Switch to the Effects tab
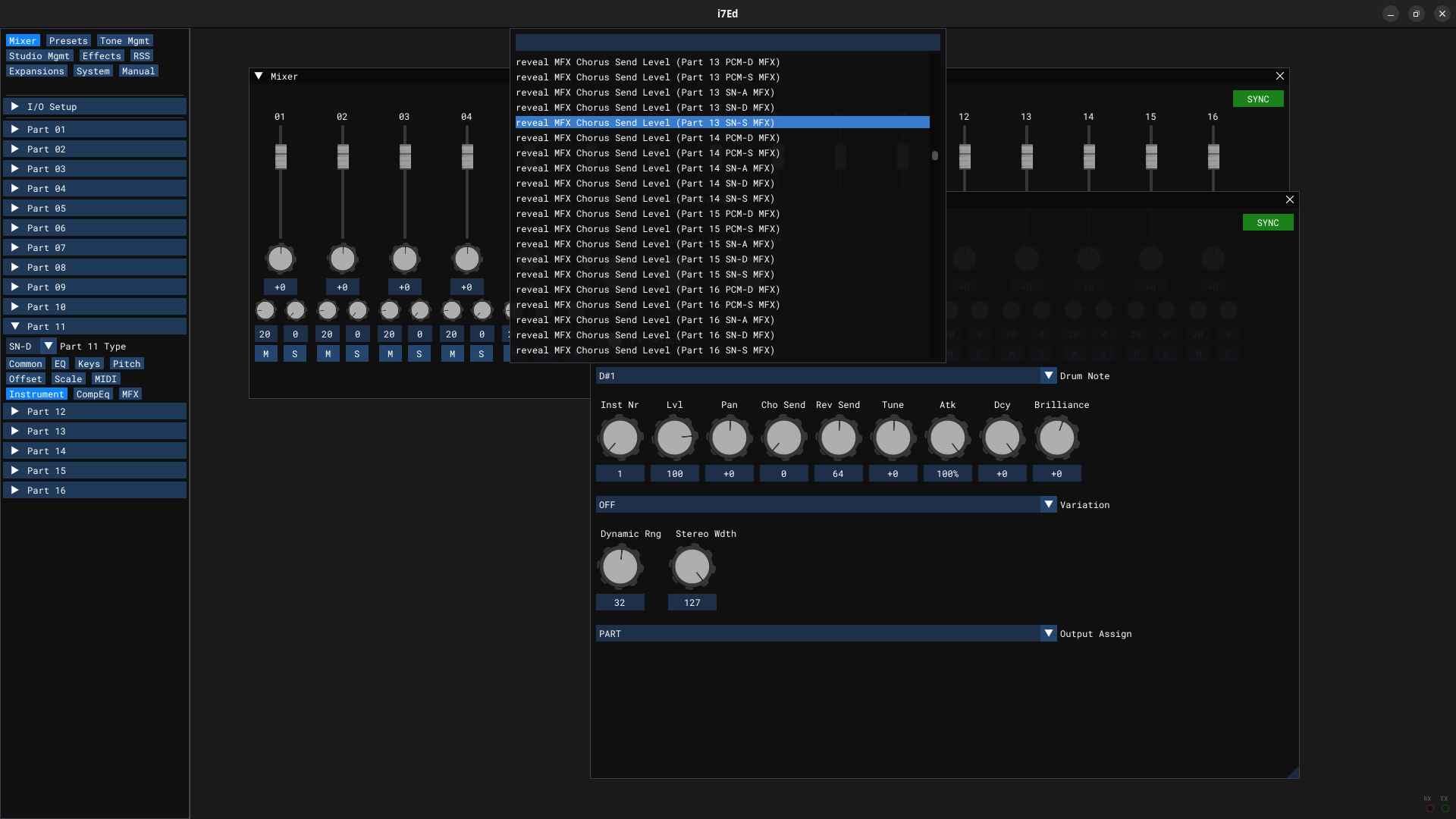The image size is (1456, 819). (x=102, y=56)
